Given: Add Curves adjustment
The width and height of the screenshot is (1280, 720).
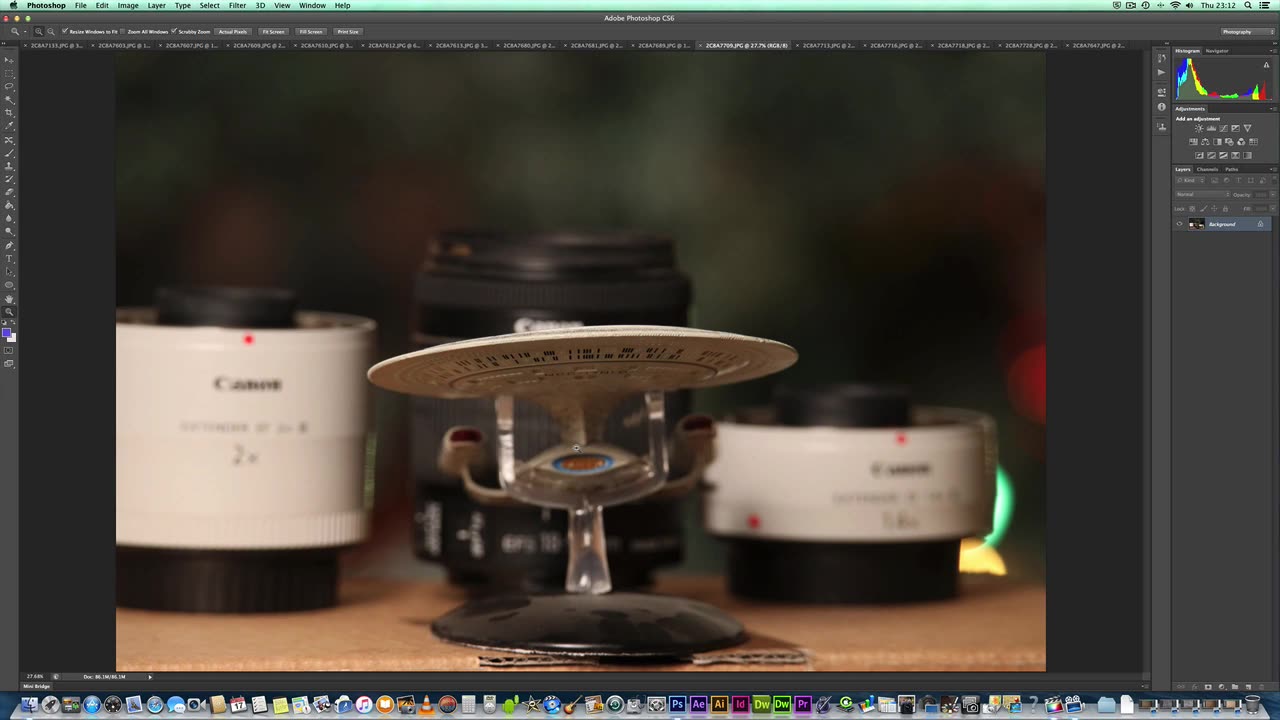Looking at the screenshot, I should click(x=1223, y=128).
